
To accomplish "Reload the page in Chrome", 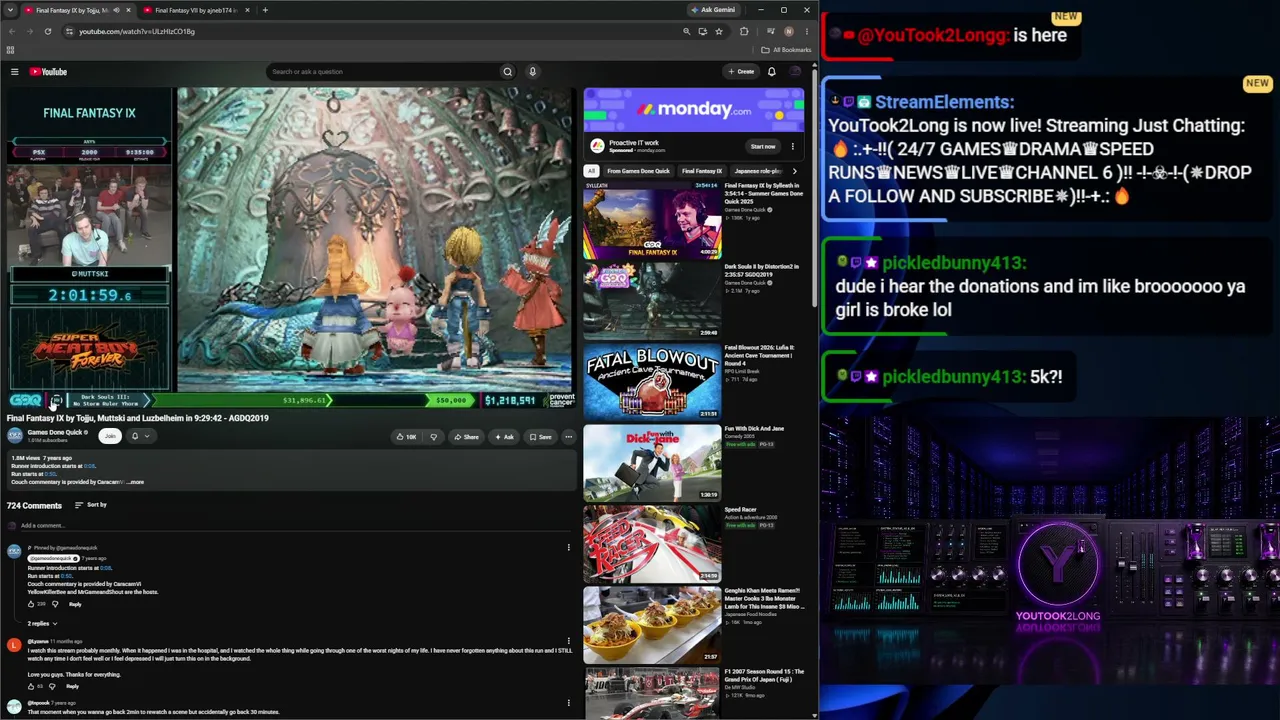I will click(x=47, y=31).
